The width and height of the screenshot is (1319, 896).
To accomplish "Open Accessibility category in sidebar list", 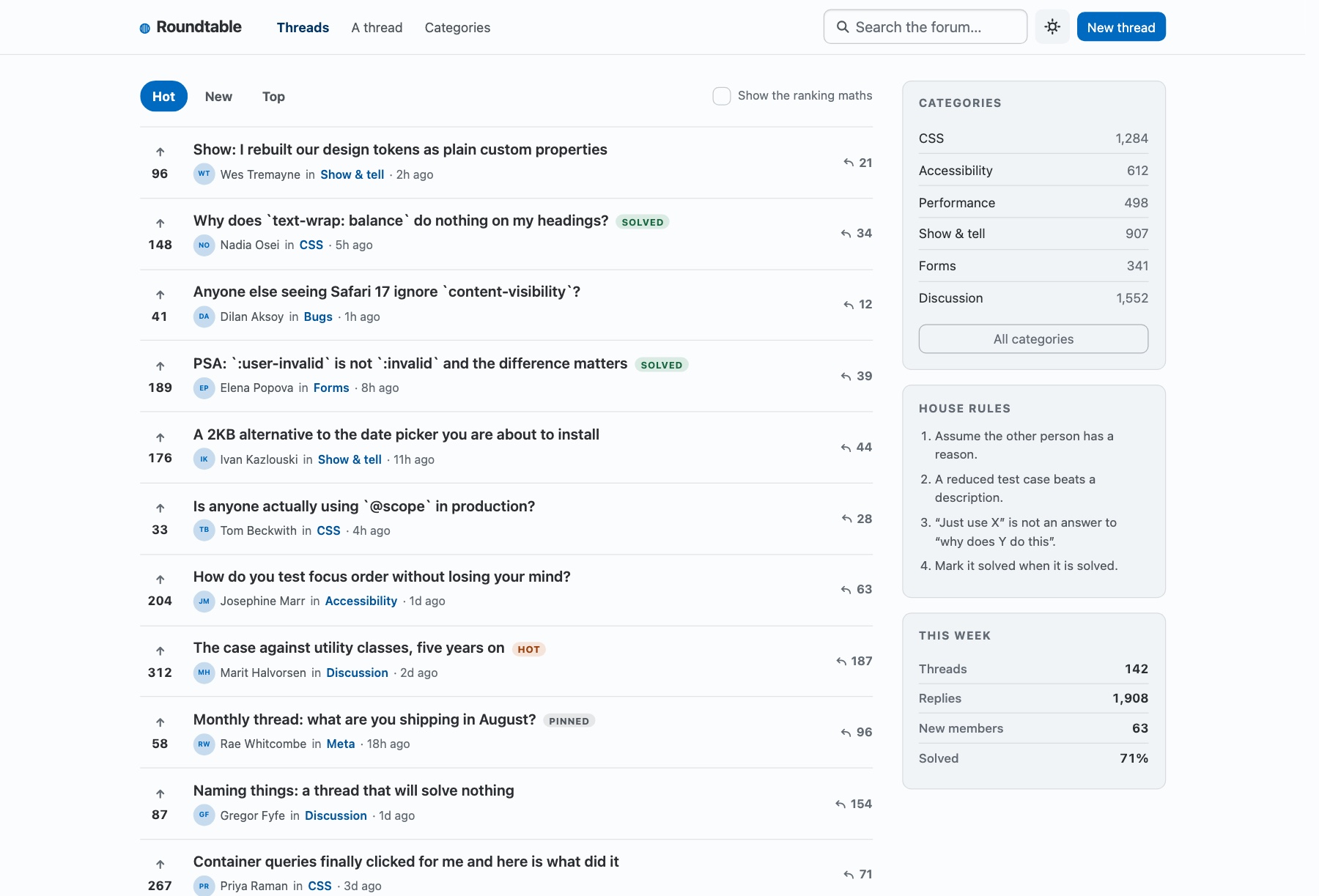I will coord(1033,171).
